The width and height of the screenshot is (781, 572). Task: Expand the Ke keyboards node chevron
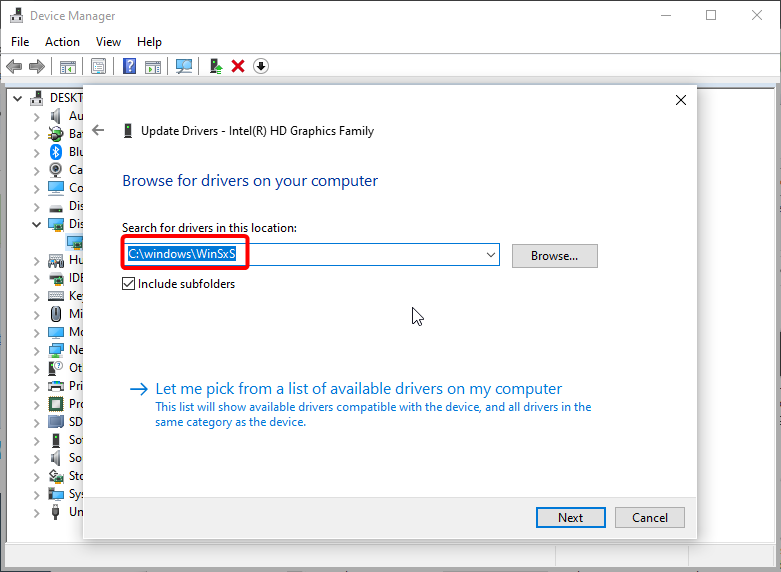tap(36, 296)
